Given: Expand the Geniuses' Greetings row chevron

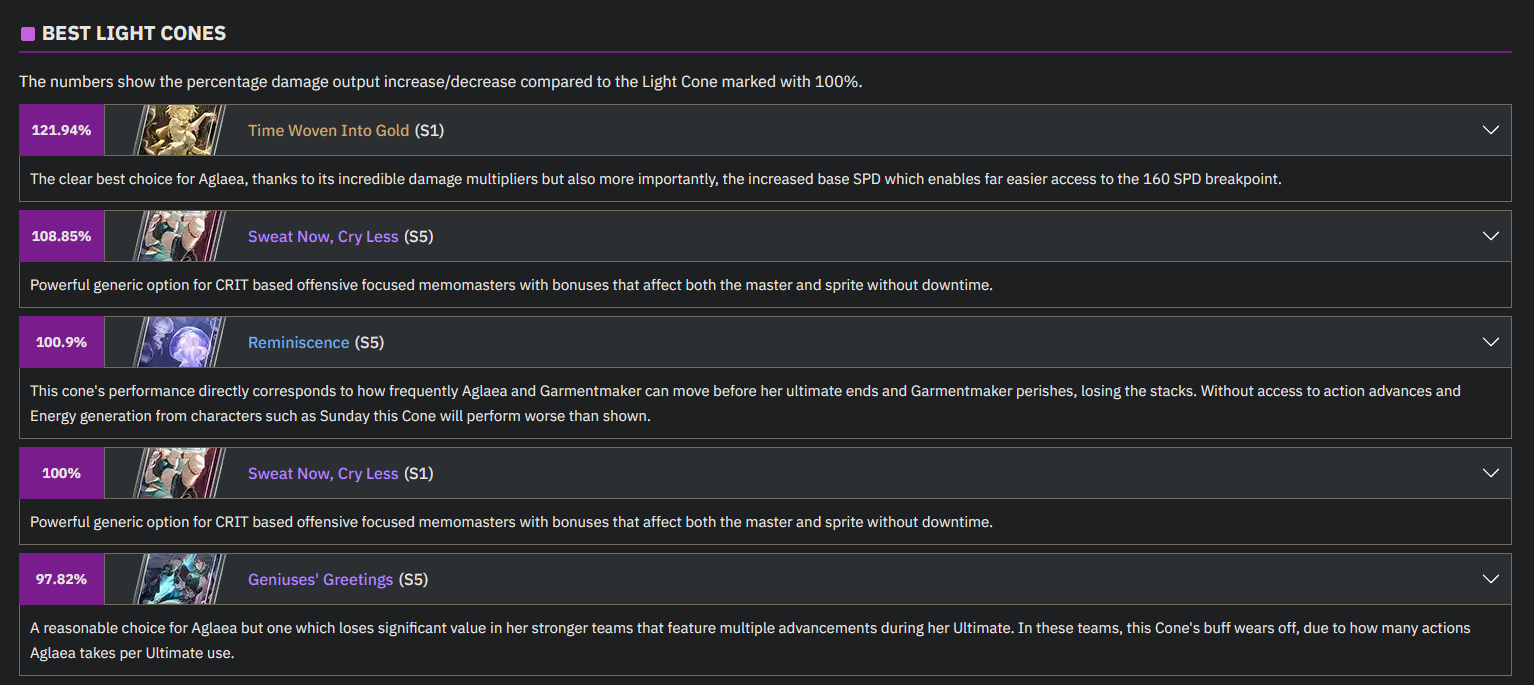Looking at the screenshot, I should coord(1491,579).
